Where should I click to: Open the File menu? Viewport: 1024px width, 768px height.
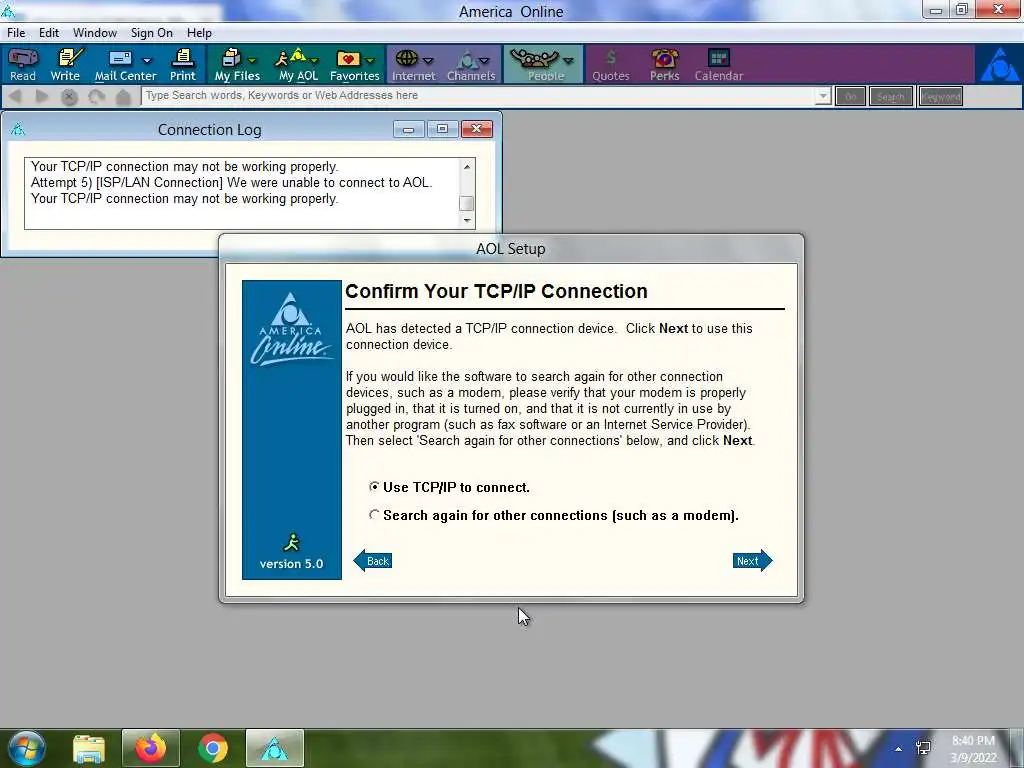16,33
